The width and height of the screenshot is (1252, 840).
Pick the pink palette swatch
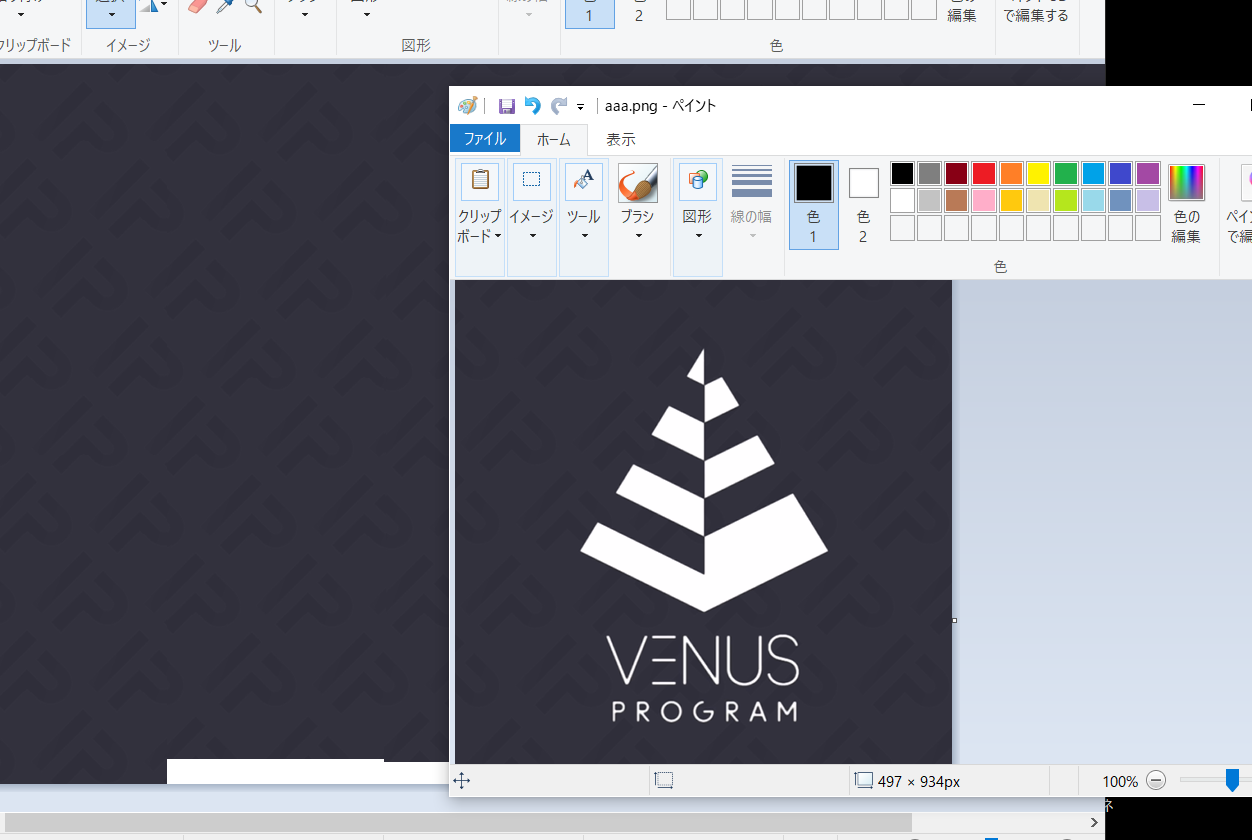tap(984, 201)
